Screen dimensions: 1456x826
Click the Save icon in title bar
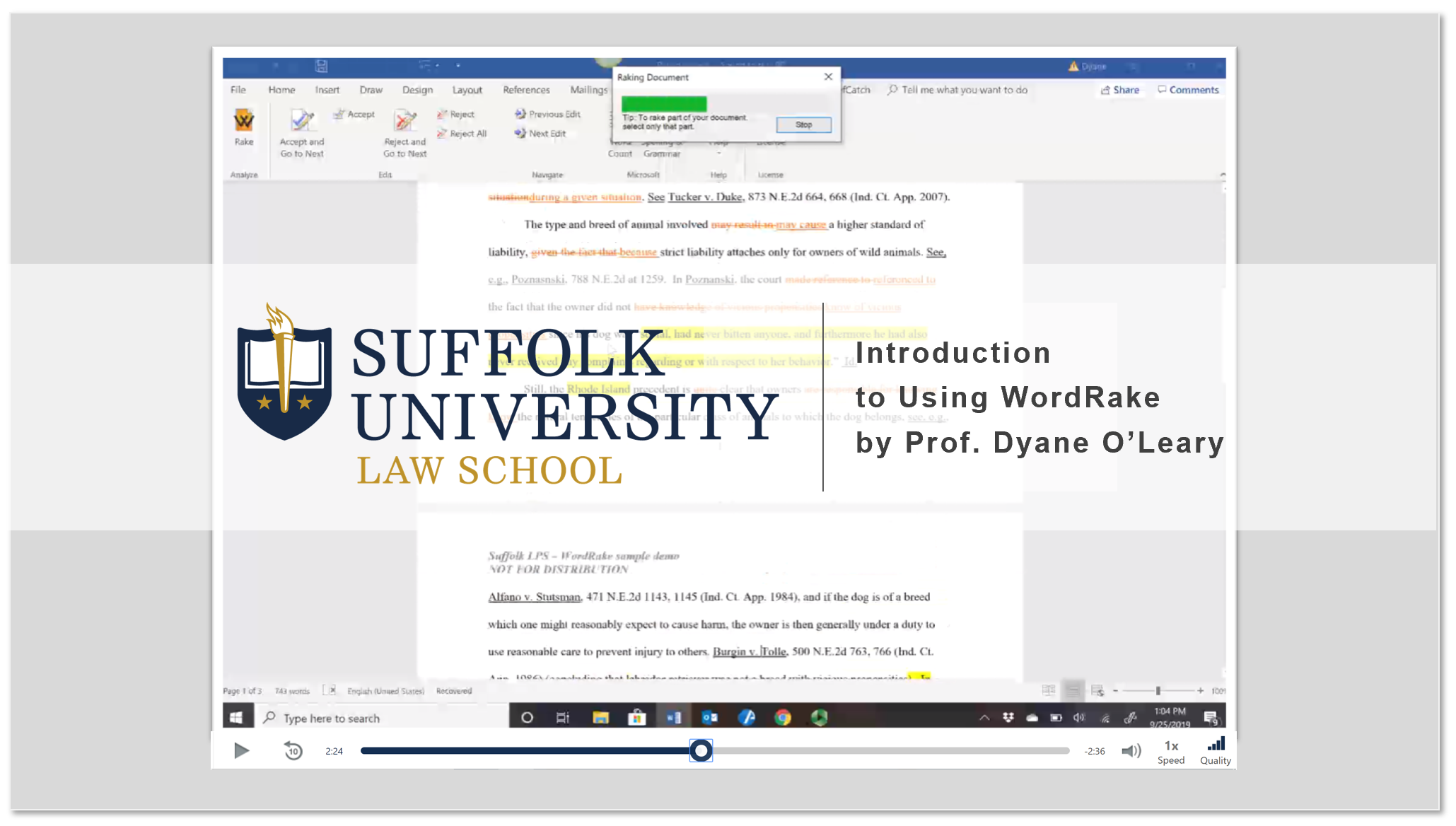[321, 66]
